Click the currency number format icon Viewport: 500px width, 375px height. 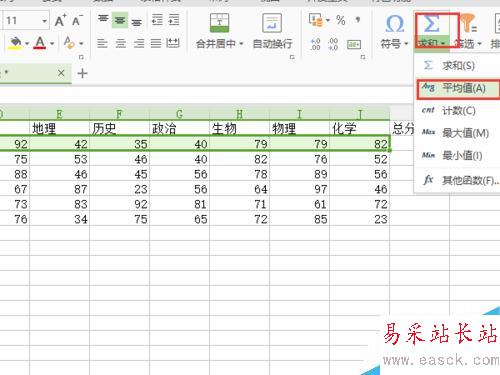[316, 20]
